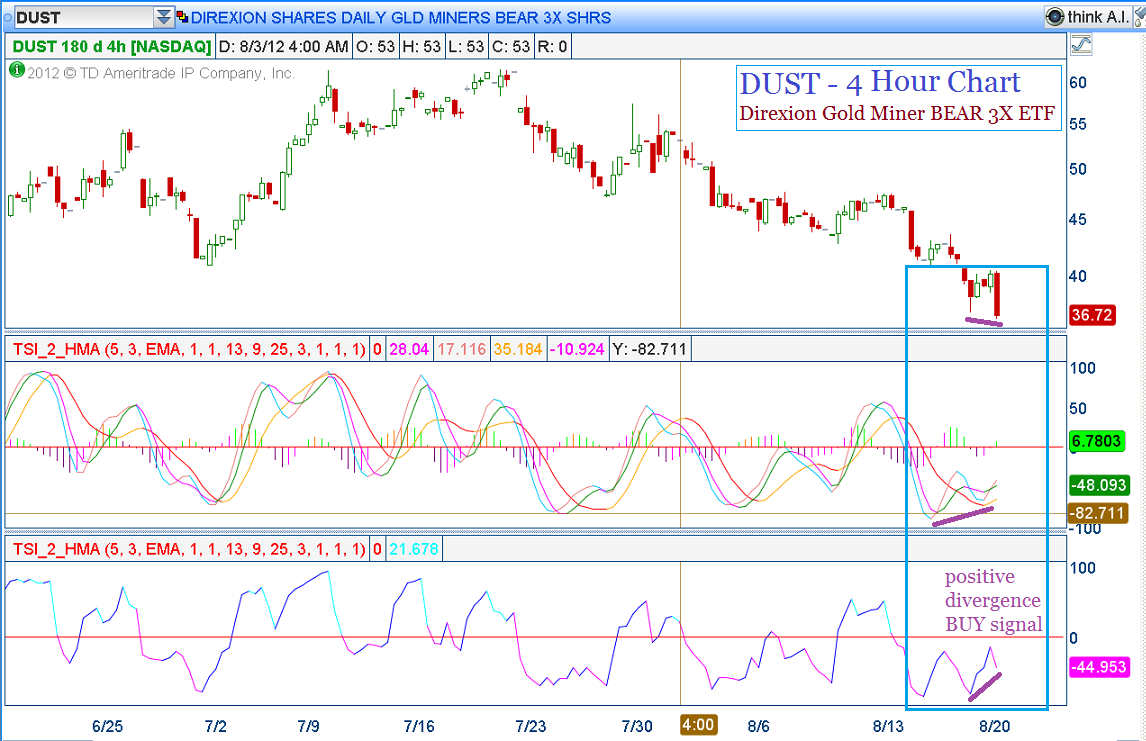Viewport: 1146px width, 741px height.
Task: Click the 'D: 8/3/12 4:00 AM' date readout
Action: pos(284,47)
